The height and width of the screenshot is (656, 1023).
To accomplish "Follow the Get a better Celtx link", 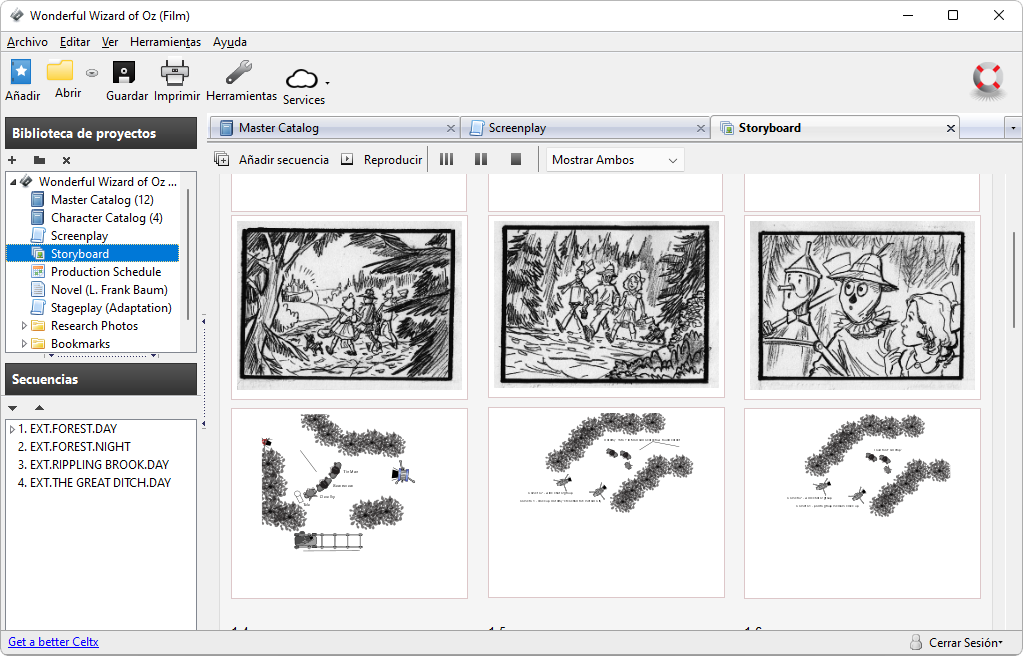I will click(x=53, y=642).
